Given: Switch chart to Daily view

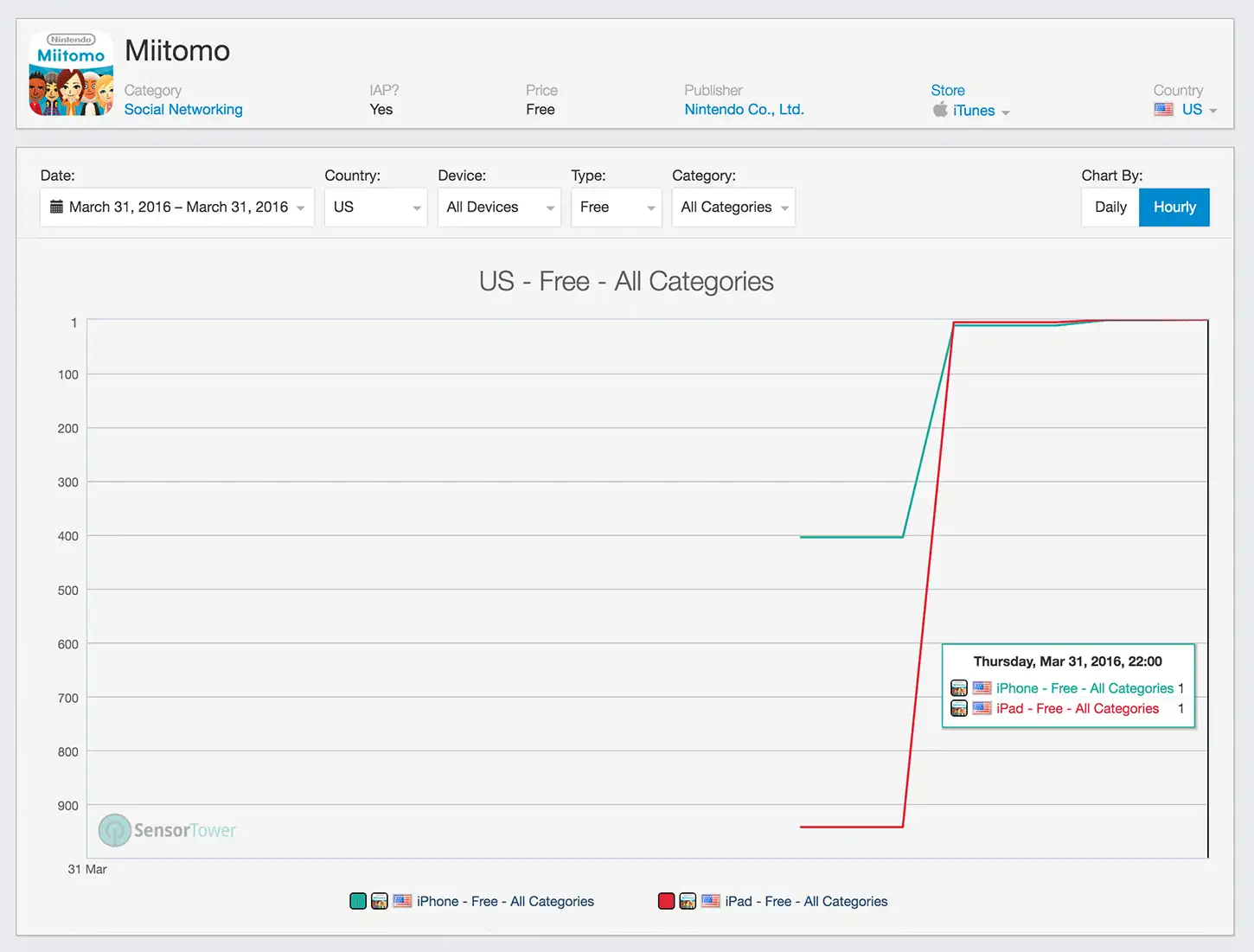Looking at the screenshot, I should coord(1110,208).
